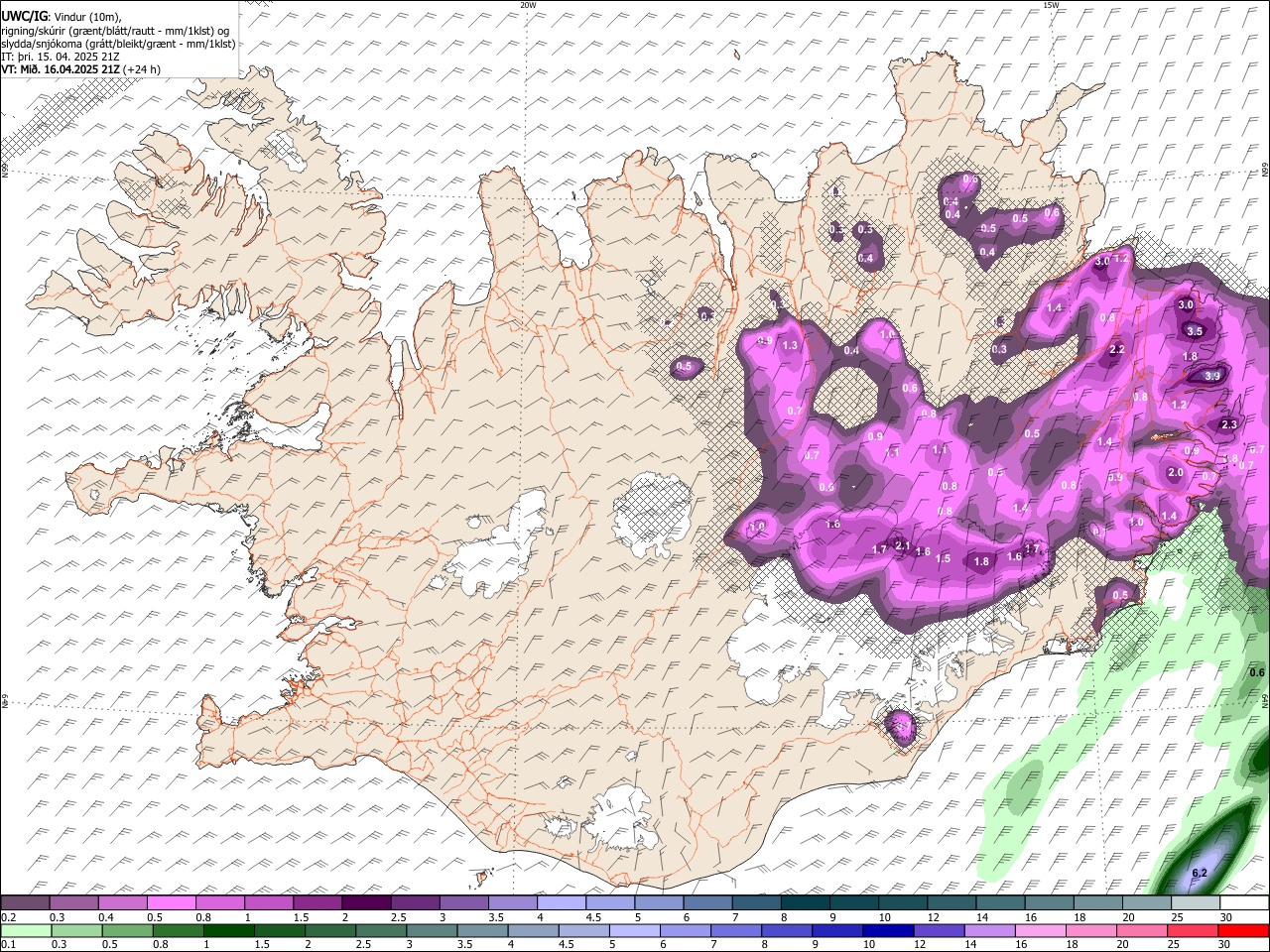Select the 3.9 snowfall value label
Viewport: 1270px width, 952px height.
point(1212,376)
